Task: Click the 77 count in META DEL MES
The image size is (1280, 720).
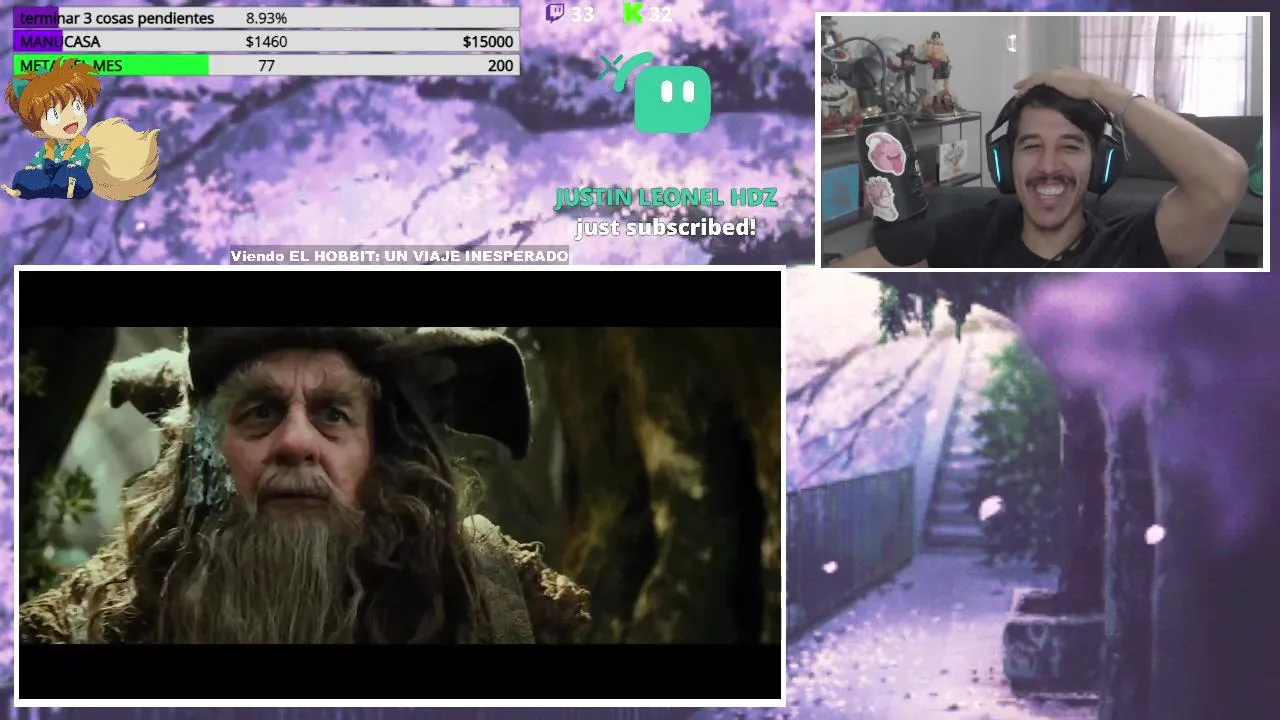Action: (x=266, y=66)
